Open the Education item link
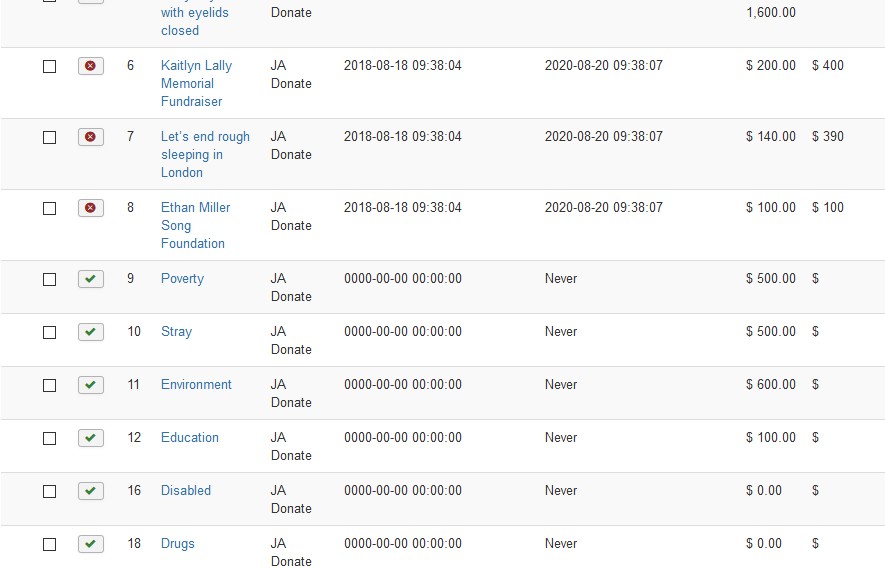This screenshot has width=885, height=568. tap(189, 437)
